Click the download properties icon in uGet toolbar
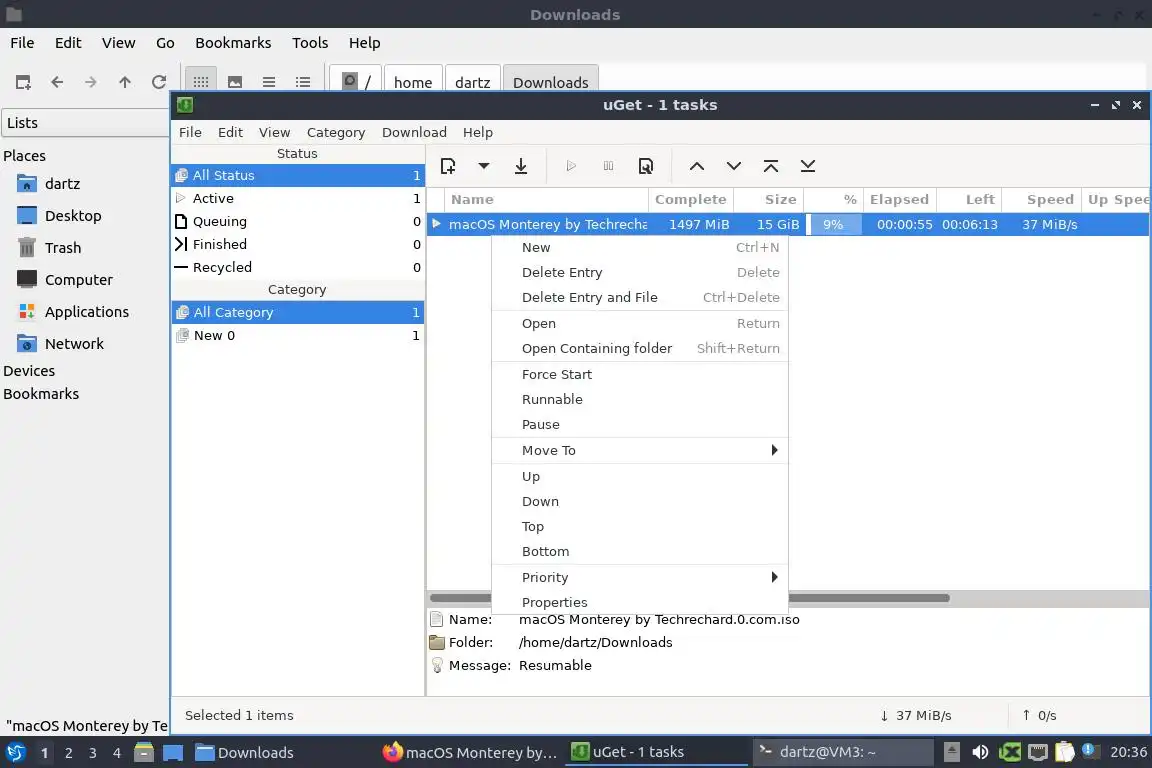Image resolution: width=1152 pixels, height=768 pixels. [646, 166]
